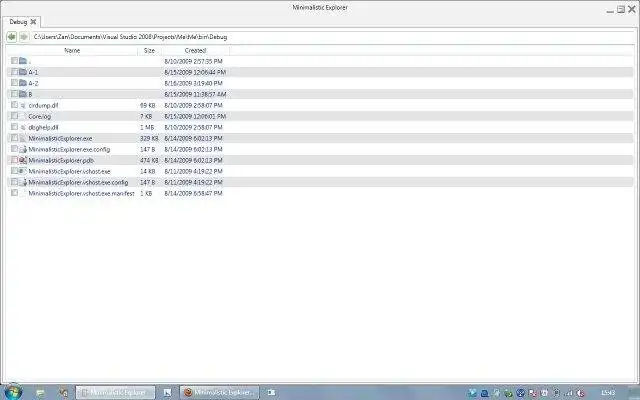640x400 pixels.
Task: Tick the checkbox for MinimalisticExplorer.exe
Action: coord(14,138)
